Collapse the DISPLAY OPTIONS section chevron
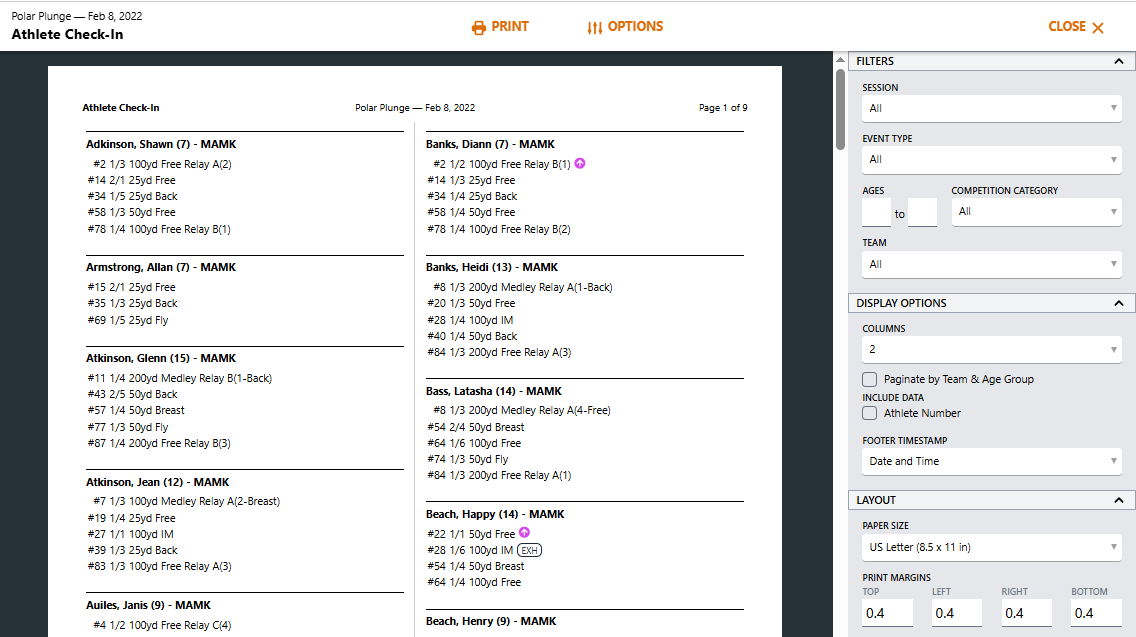1136x637 pixels. tap(1118, 303)
